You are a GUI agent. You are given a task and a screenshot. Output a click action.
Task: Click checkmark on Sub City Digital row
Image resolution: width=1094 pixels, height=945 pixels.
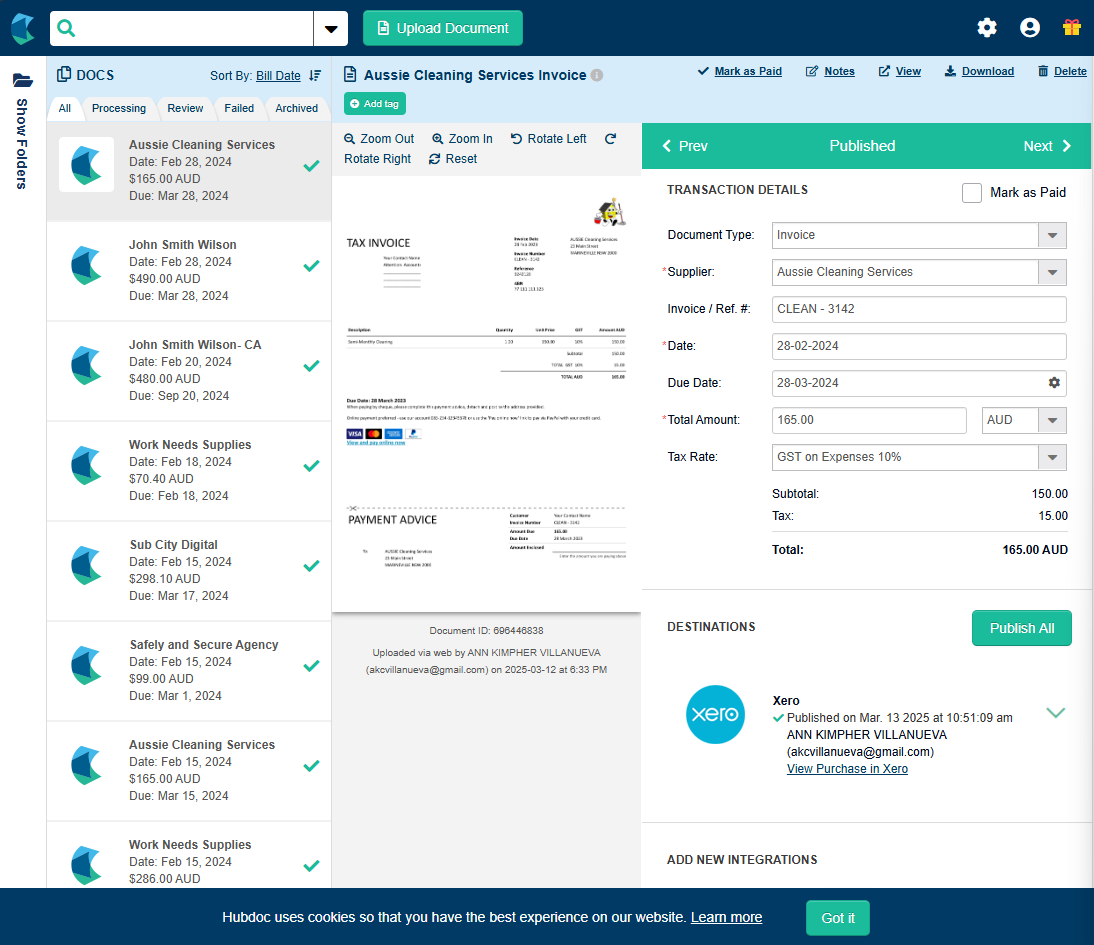[x=311, y=566]
